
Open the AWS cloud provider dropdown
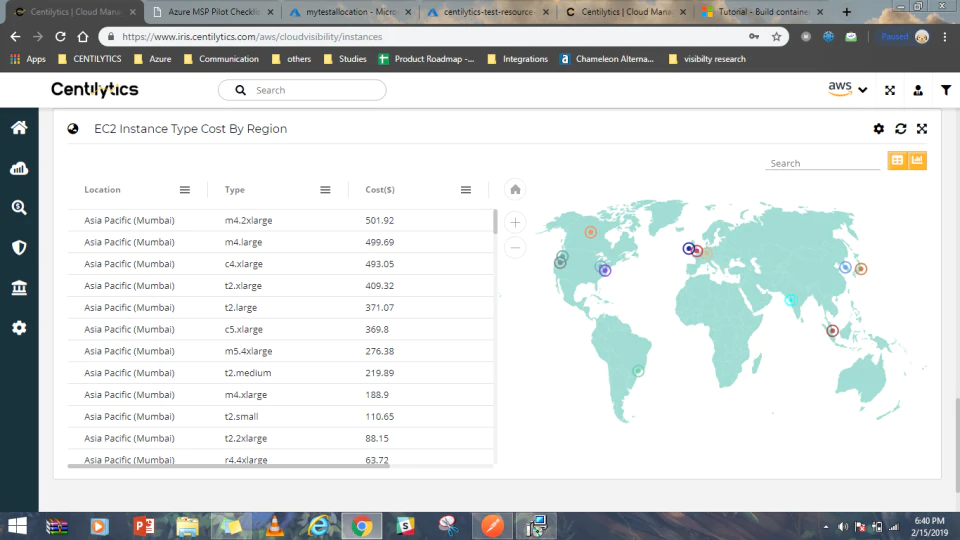tap(847, 89)
